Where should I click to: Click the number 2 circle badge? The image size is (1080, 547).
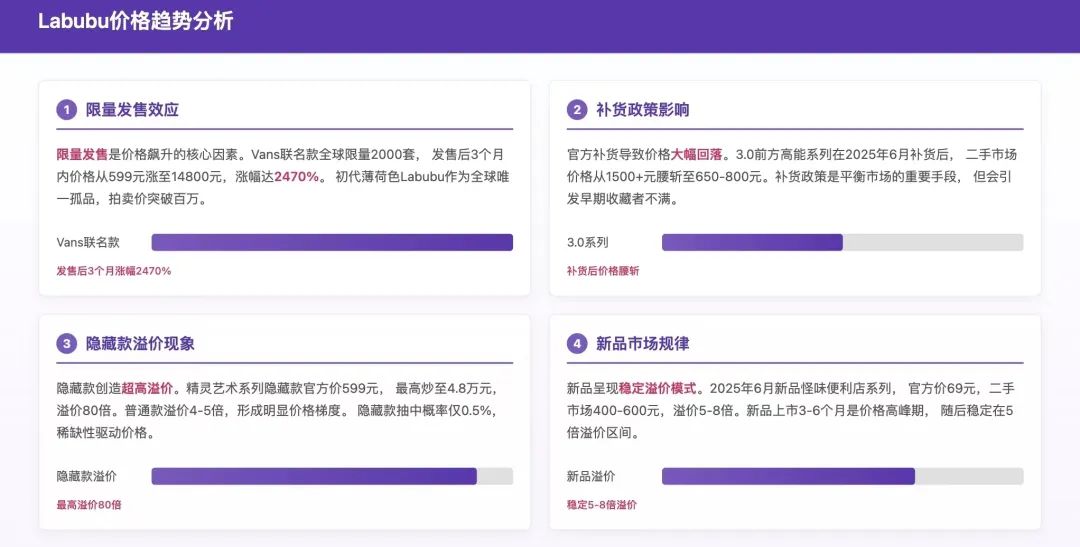pos(577,110)
